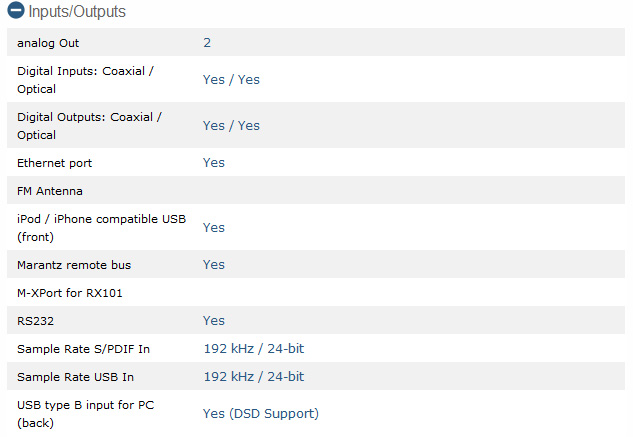Collapse the Inputs/Outputs section minus icon

tap(16, 12)
